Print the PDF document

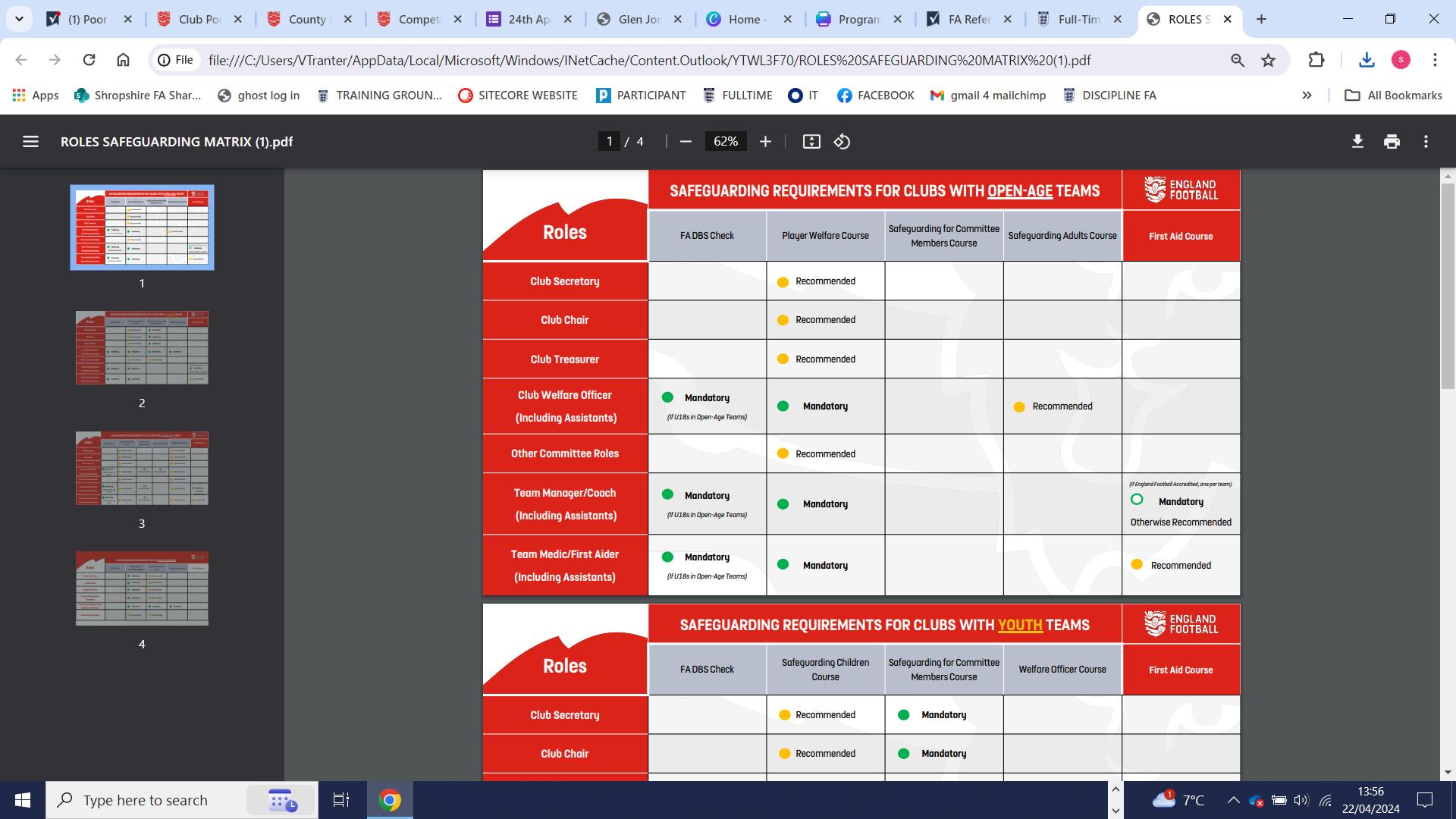pyautogui.click(x=1392, y=142)
